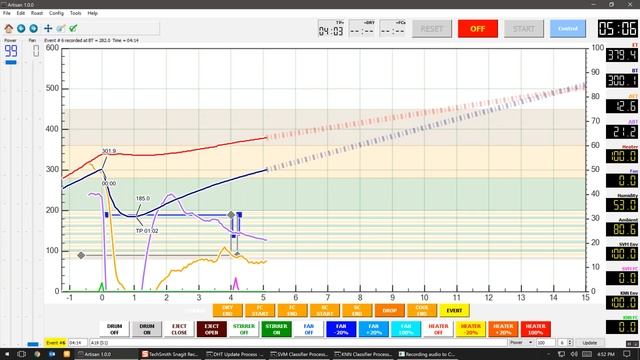Click the grey diamond event marker near minute 4
The image size is (640, 360).
(x=231, y=214)
